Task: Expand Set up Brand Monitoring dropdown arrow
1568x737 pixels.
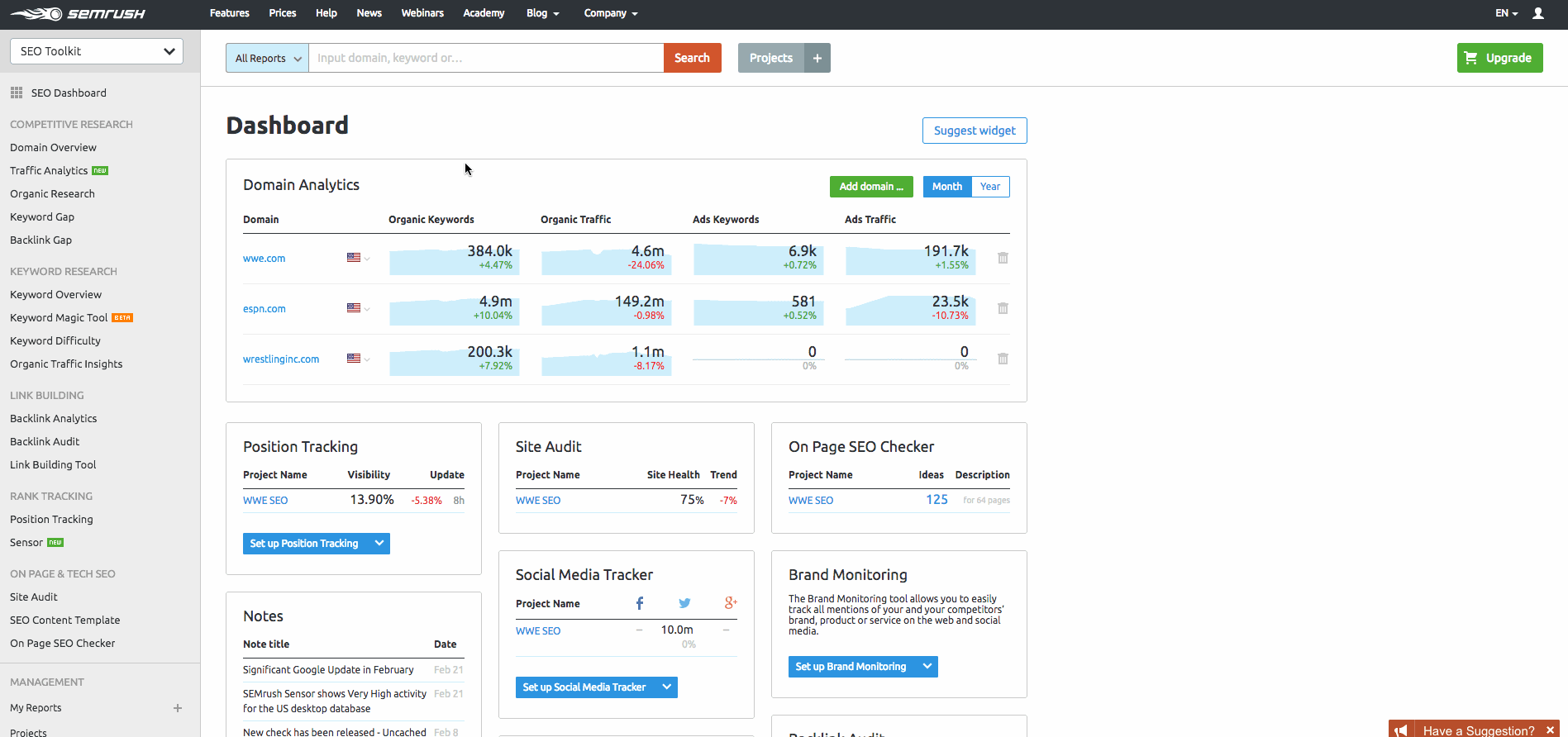Action: pyautogui.click(x=927, y=667)
